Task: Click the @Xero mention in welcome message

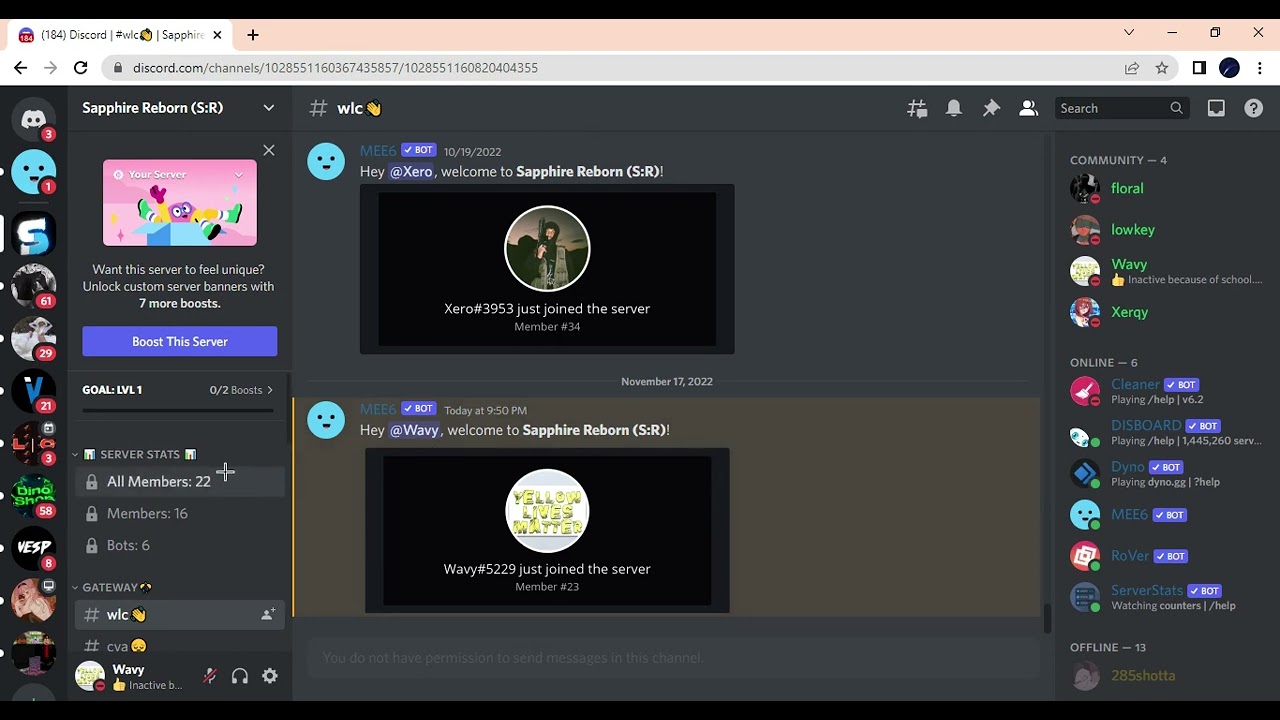Action: pos(411,172)
